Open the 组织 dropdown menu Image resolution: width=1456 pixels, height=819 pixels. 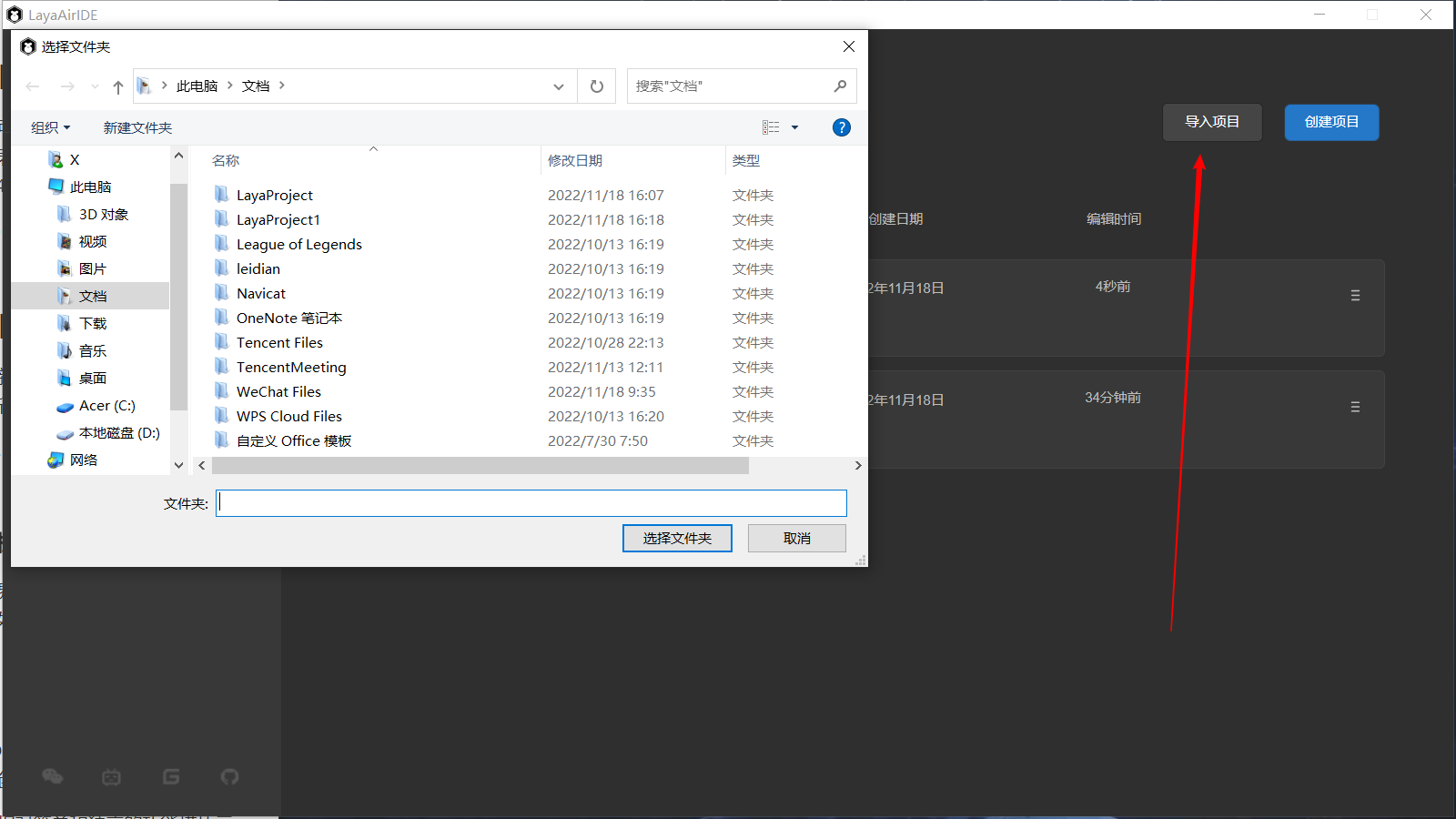point(50,127)
